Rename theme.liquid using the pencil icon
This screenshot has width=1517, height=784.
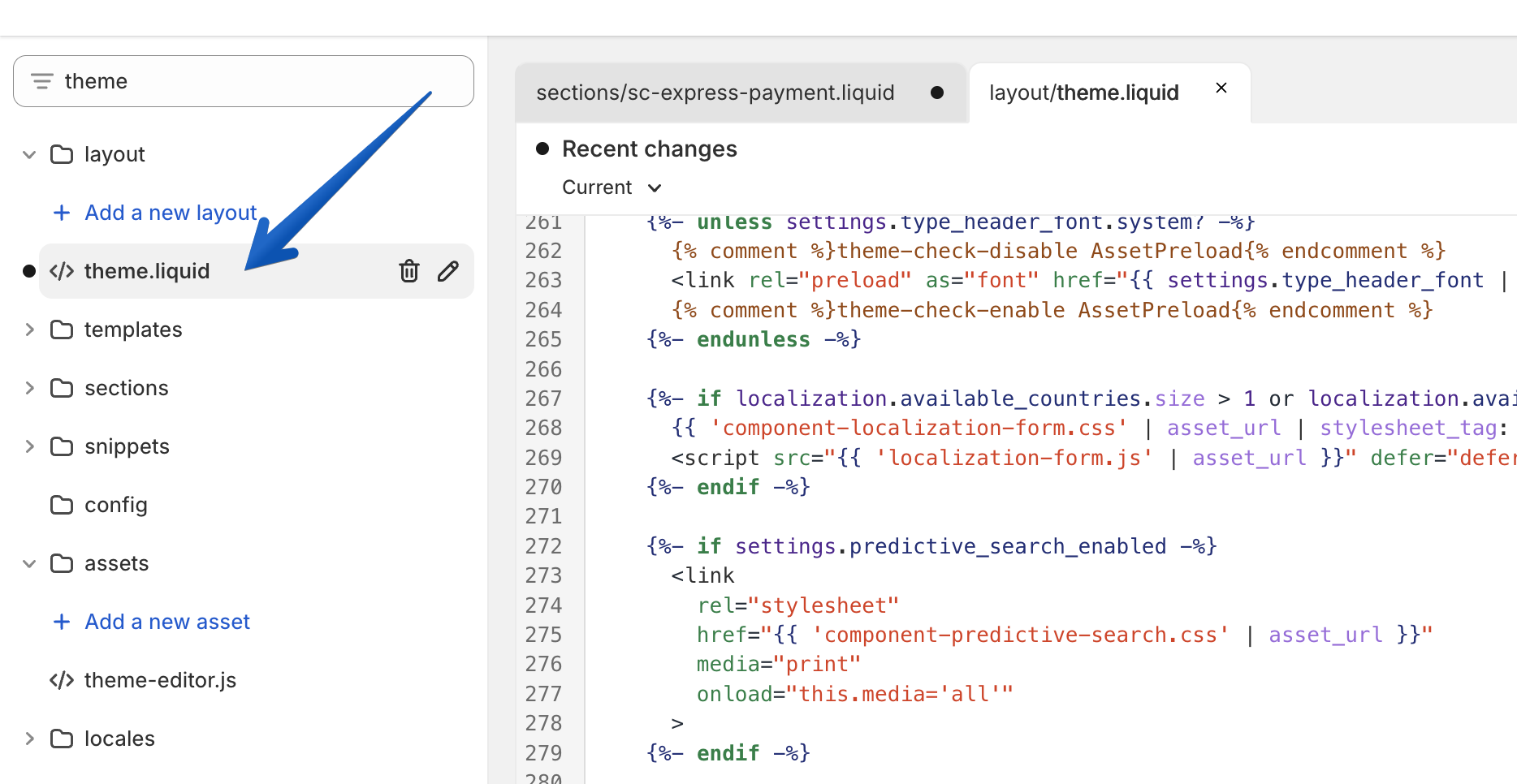448,271
